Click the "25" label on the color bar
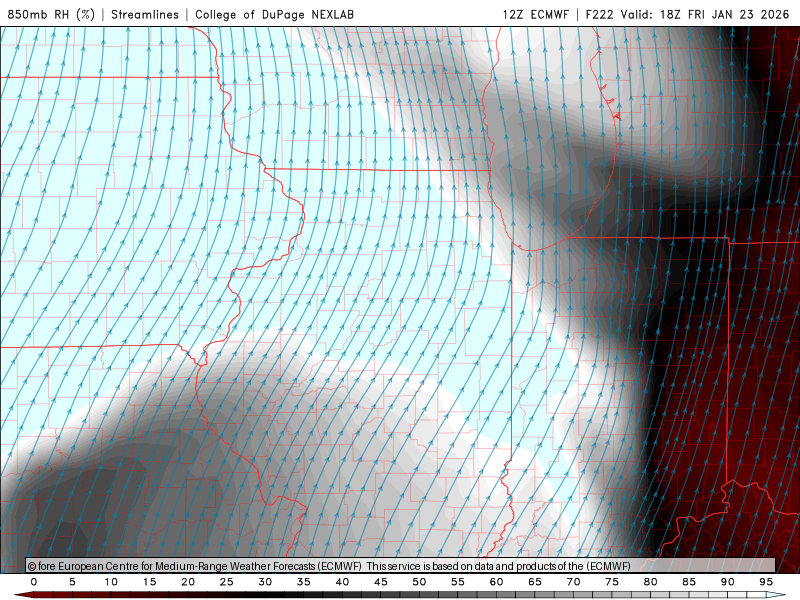This screenshot has height=600, width=800. pyautogui.click(x=227, y=582)
